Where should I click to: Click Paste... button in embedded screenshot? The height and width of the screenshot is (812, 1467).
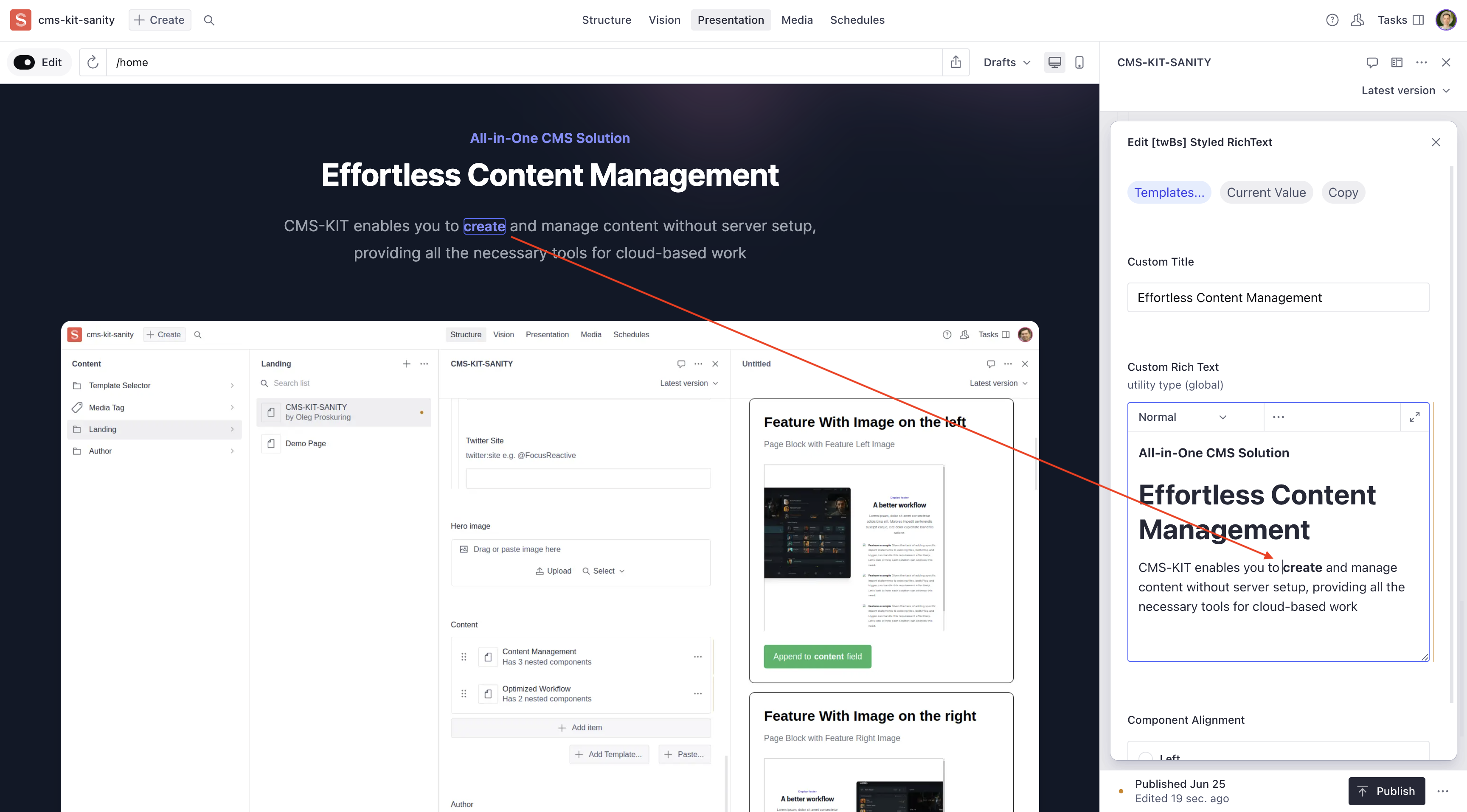pyautogui.click(x=685, y=754)
